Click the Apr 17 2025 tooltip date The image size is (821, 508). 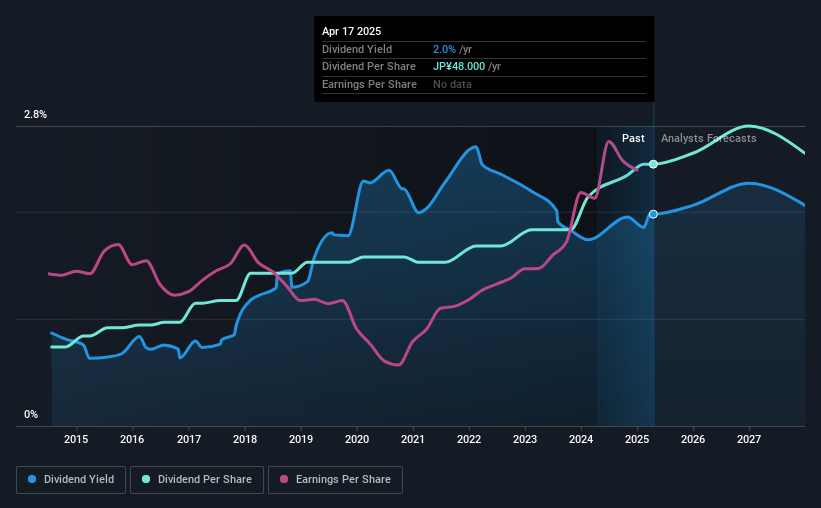click(351, 31)
